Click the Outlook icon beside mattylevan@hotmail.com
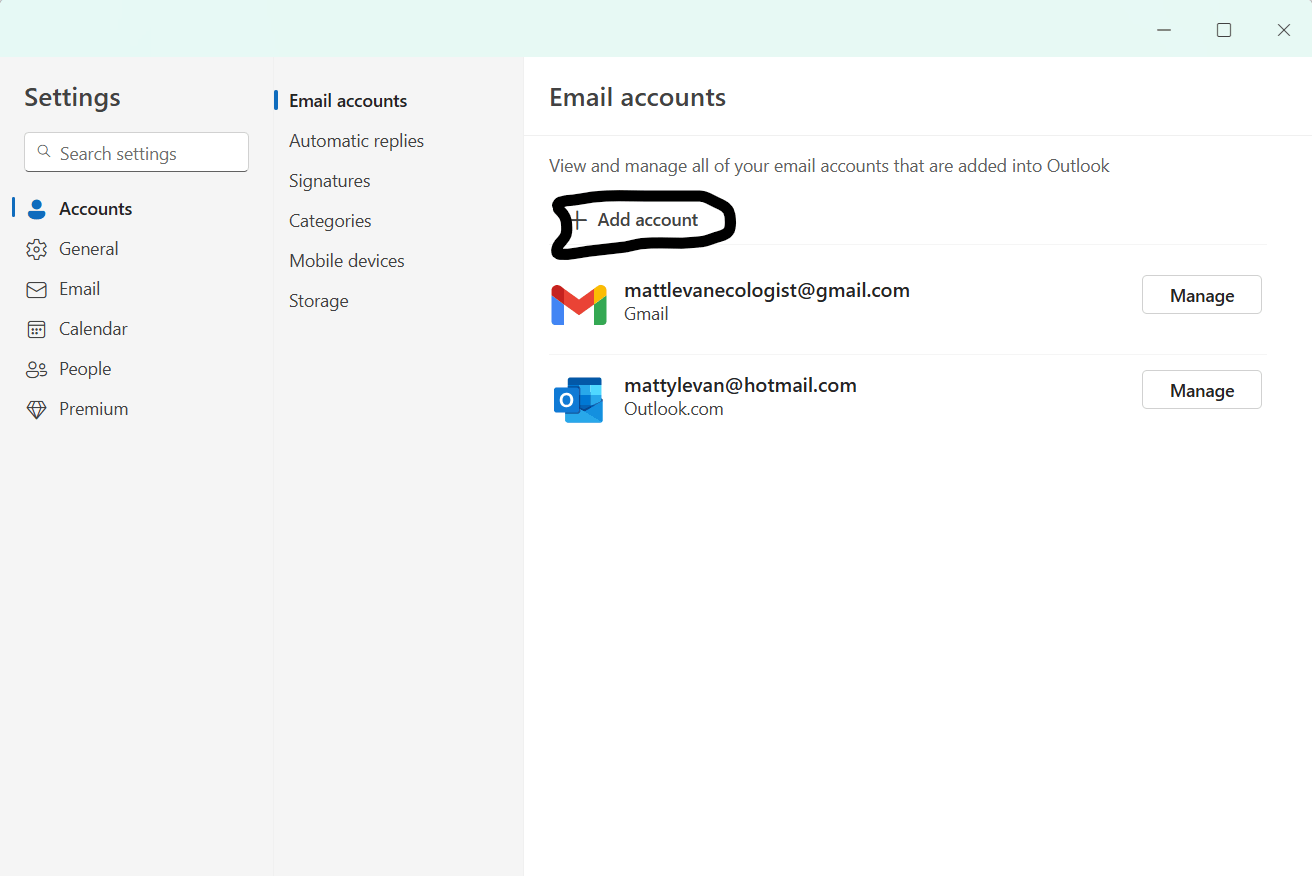Viewport: 1312px width, 876px height. point(578,399)
